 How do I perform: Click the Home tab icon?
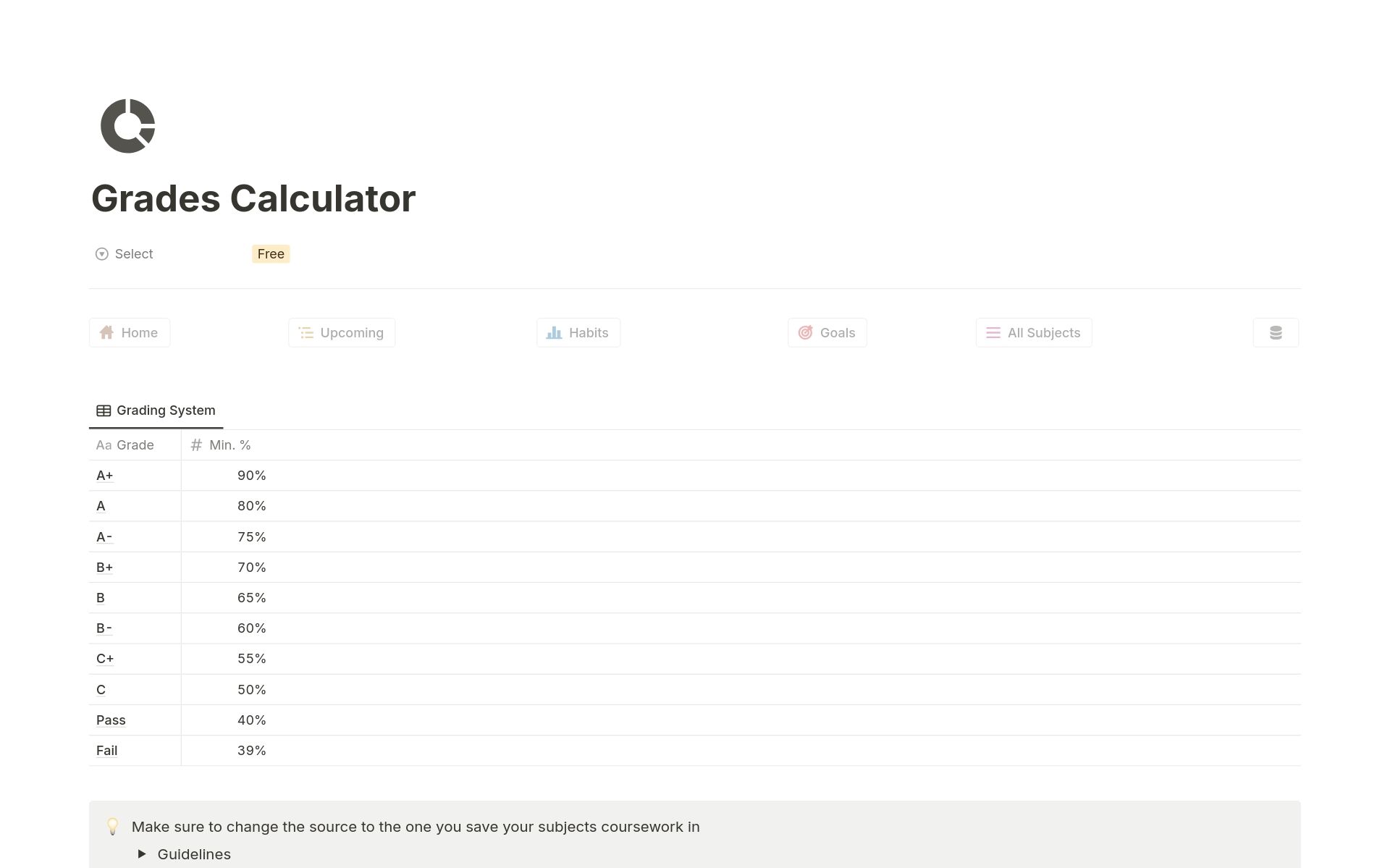(x=106, y=332)
